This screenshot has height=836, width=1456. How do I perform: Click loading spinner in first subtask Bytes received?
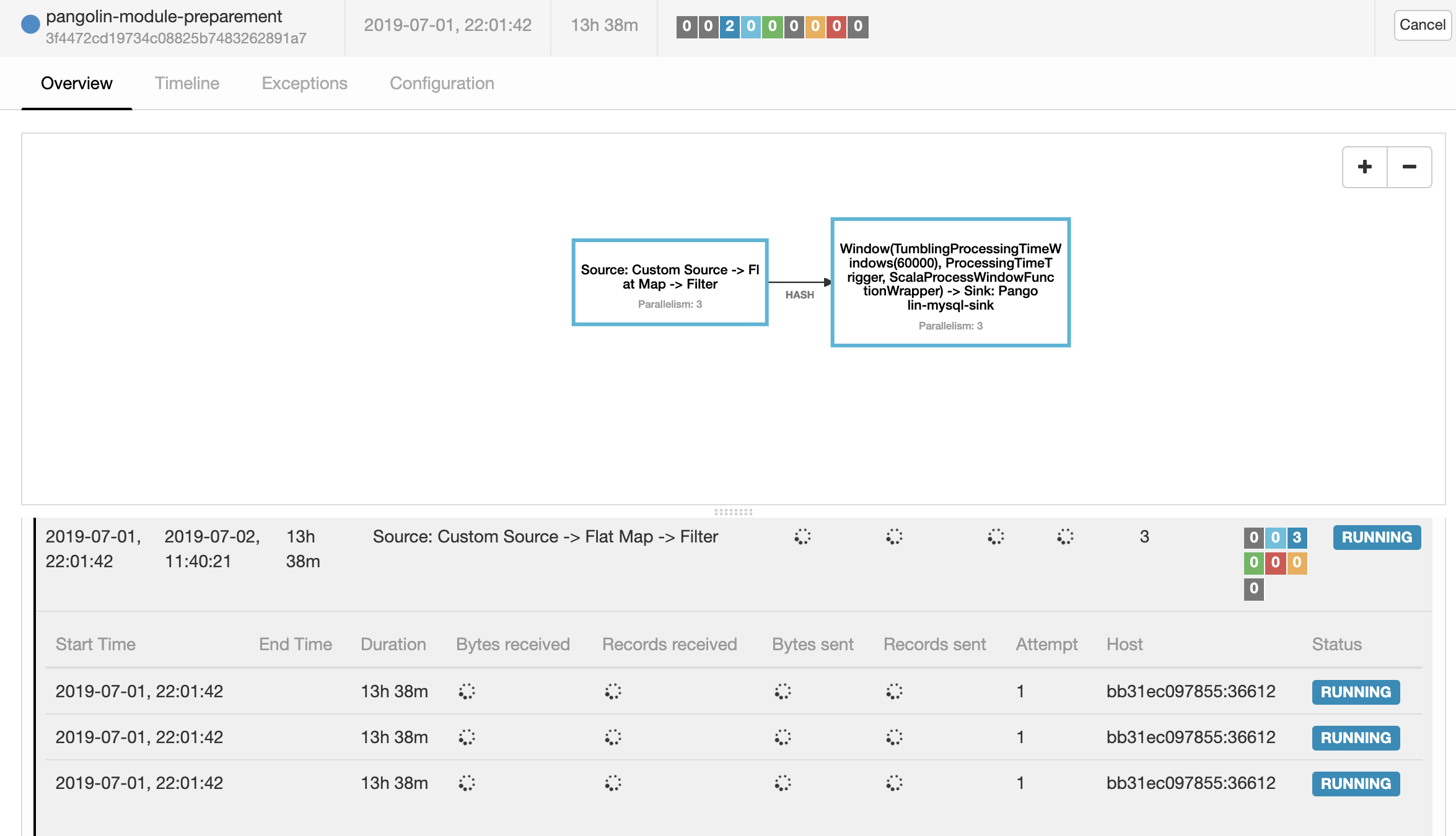coord(467,691)
